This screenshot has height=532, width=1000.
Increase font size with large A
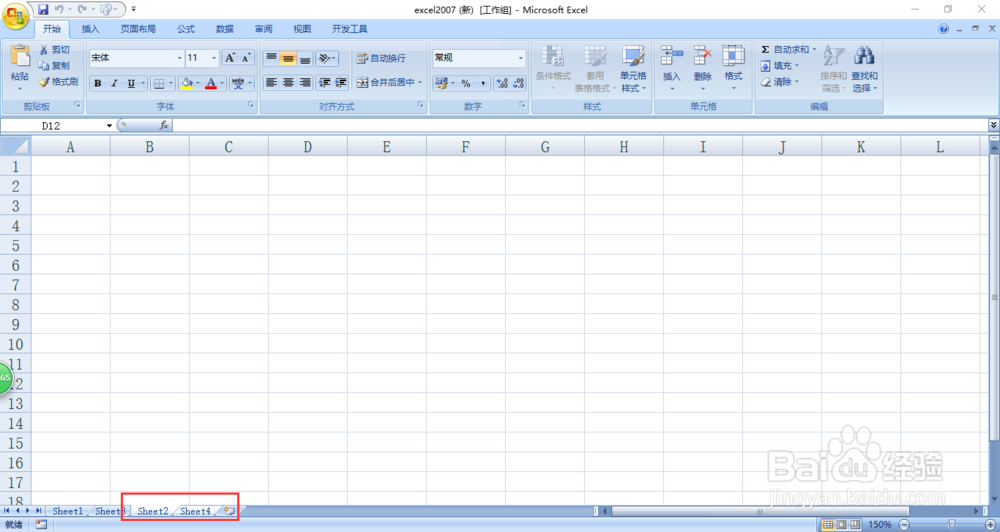pos(230,58)
